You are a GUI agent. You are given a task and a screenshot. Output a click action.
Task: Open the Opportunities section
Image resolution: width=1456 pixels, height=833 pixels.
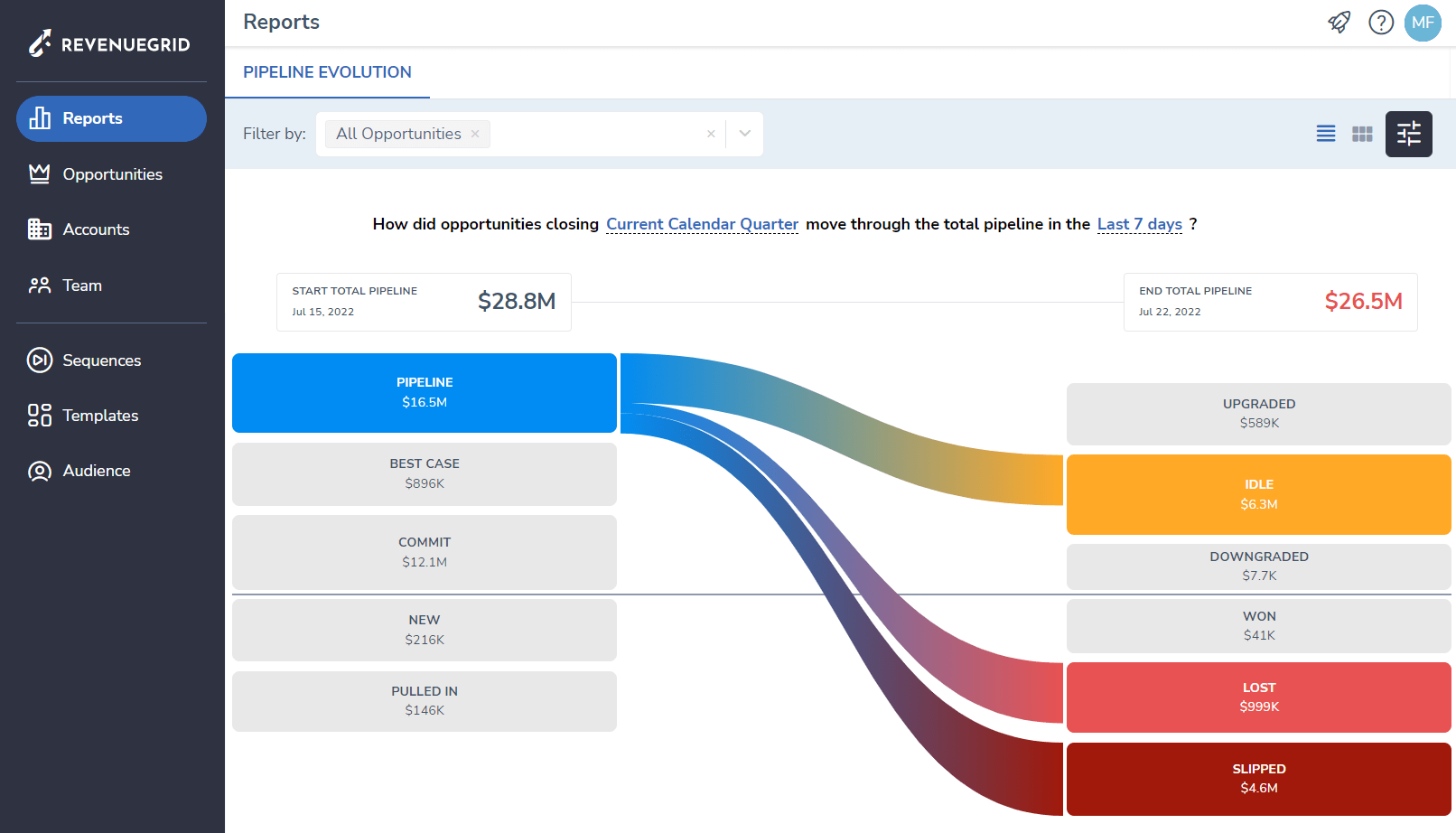coord(112,173)
